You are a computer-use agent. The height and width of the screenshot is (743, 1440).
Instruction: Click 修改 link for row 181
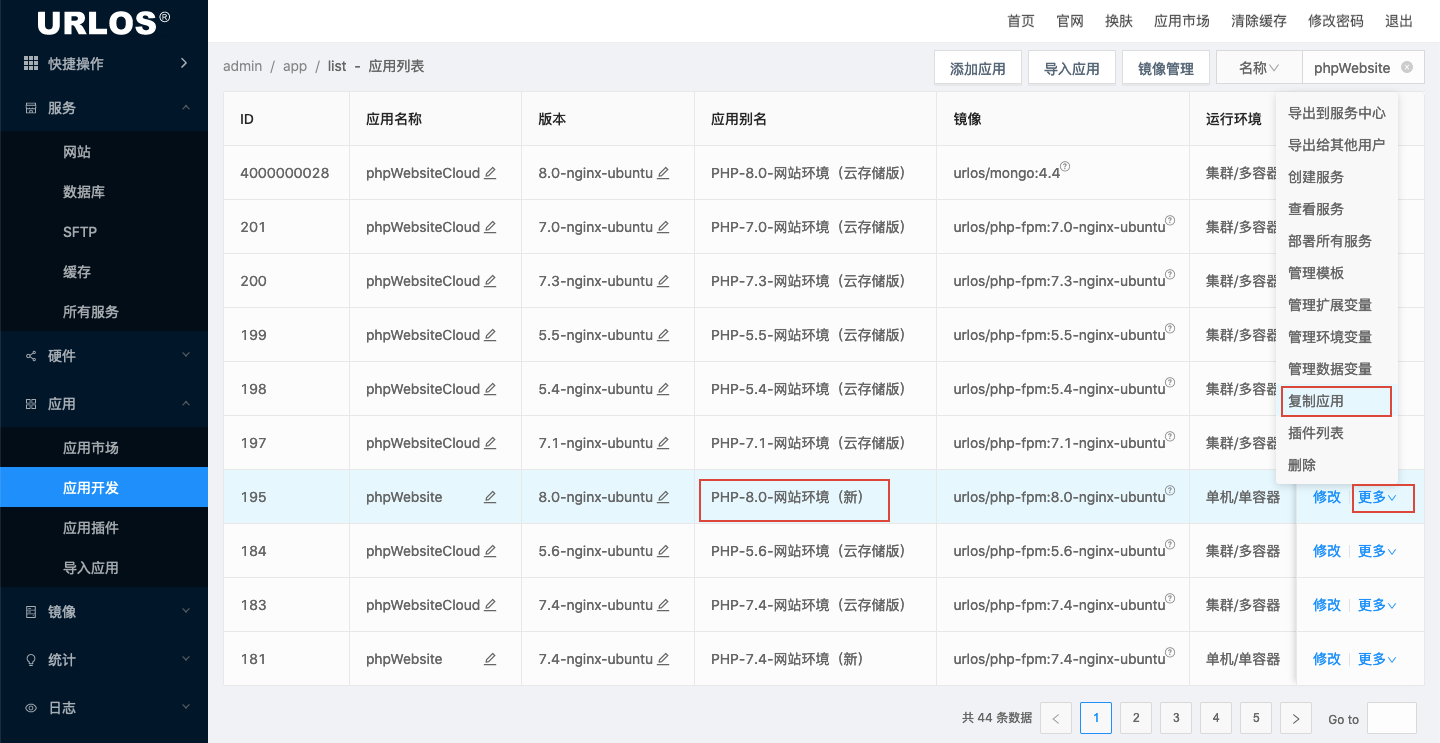point(1326,659)
